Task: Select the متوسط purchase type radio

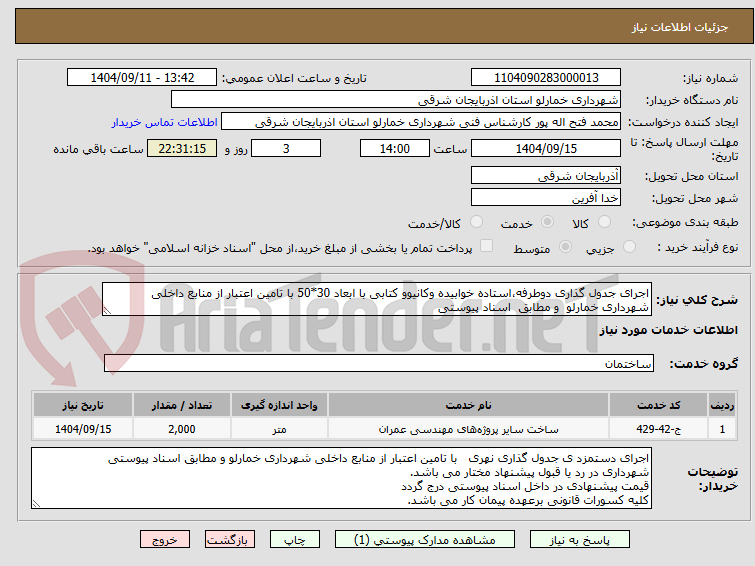Action: click(565, 247)
